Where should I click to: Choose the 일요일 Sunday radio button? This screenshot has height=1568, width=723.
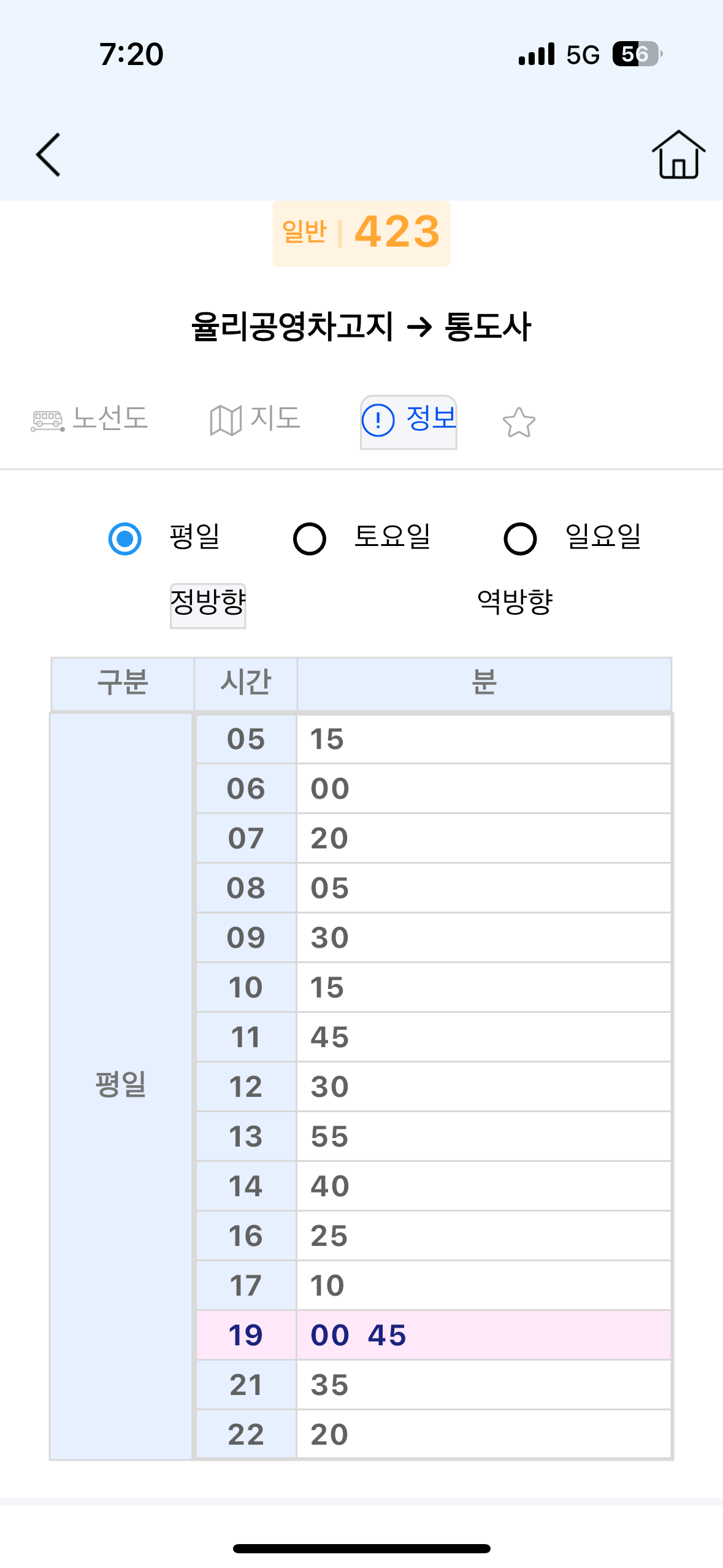coord(520,539)
